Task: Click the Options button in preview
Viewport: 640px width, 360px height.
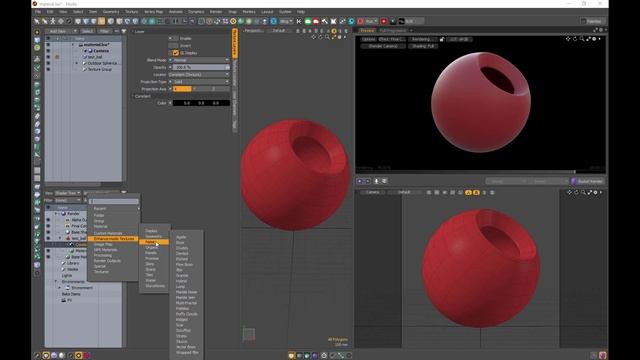Action: [368, 39]
